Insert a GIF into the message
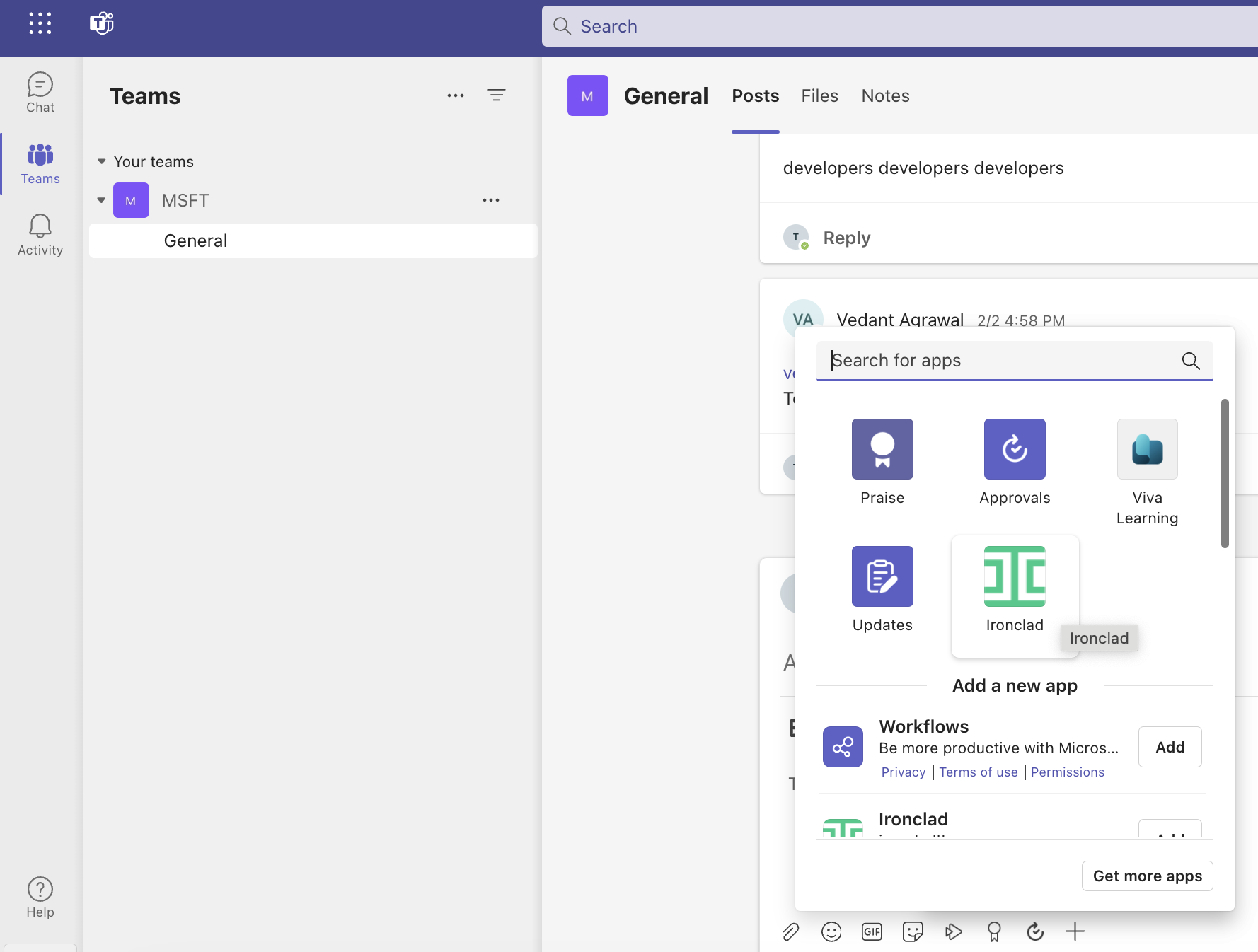 (872, 931)
